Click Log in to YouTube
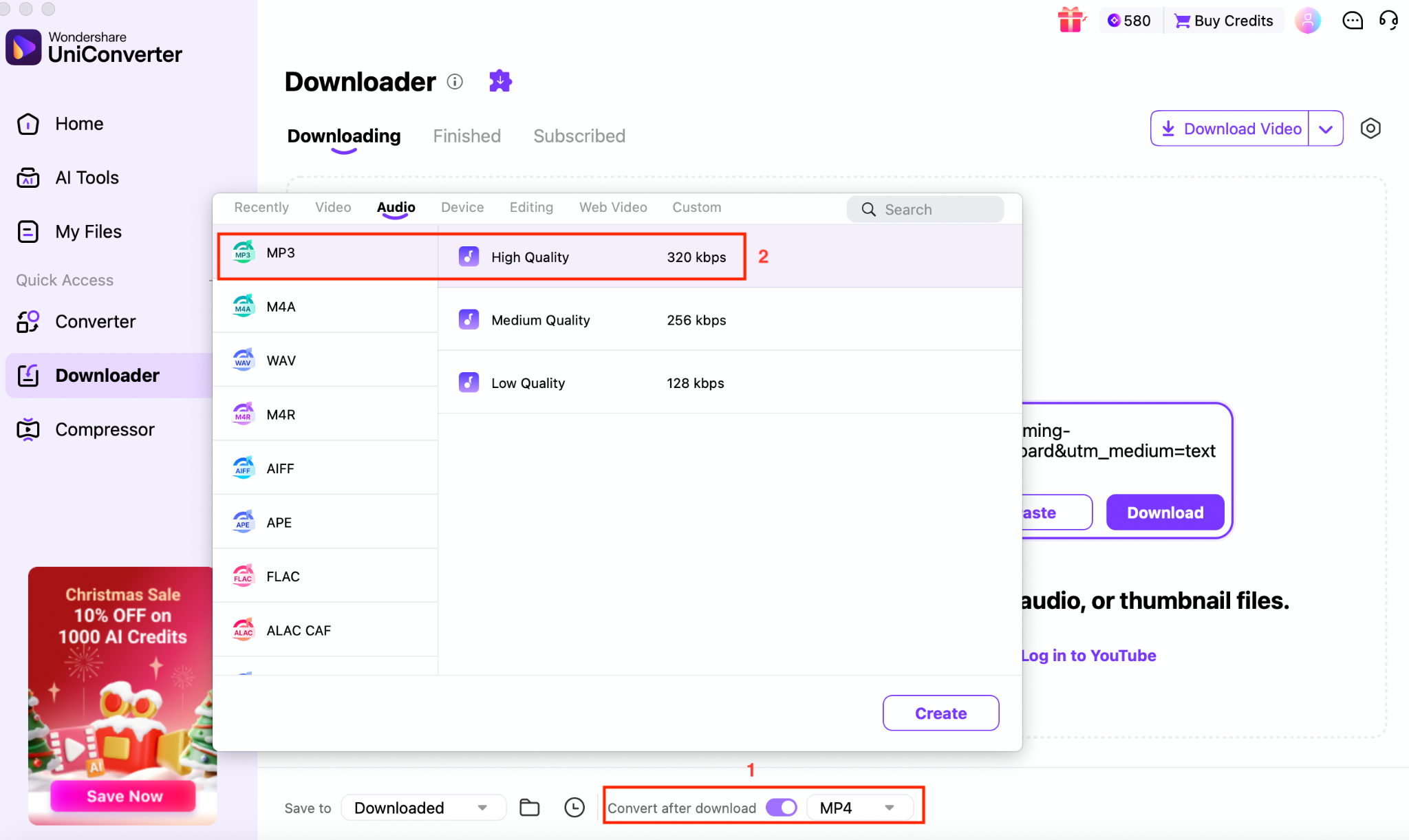Viewport: 1409px width, 840px height. pos(1088,655)
